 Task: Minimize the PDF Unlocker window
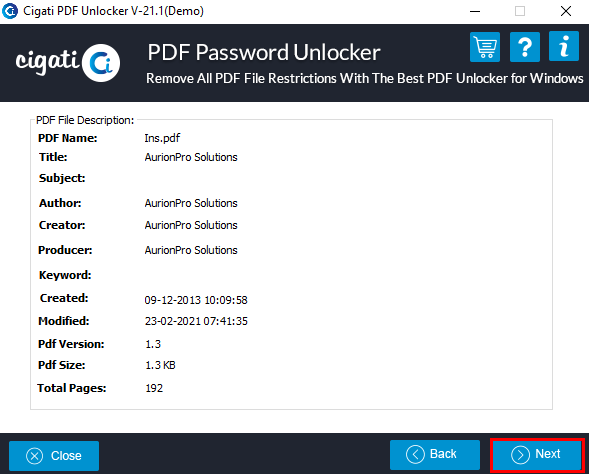(x=475, y=11)
